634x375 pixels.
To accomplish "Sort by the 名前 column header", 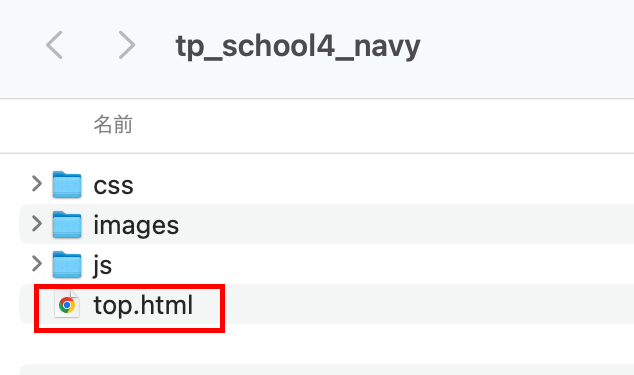I will (x=113, y=124).
